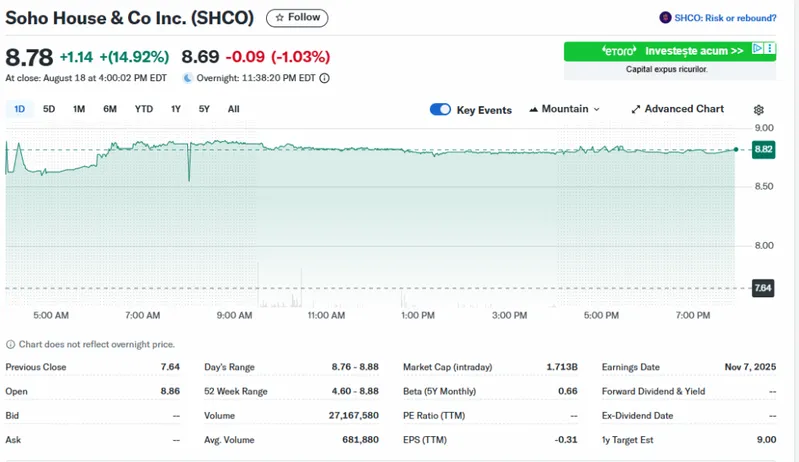Expand the Mountain chart type dropdown
The width and height of the screenshot is (799, 462).
[565, 109]
